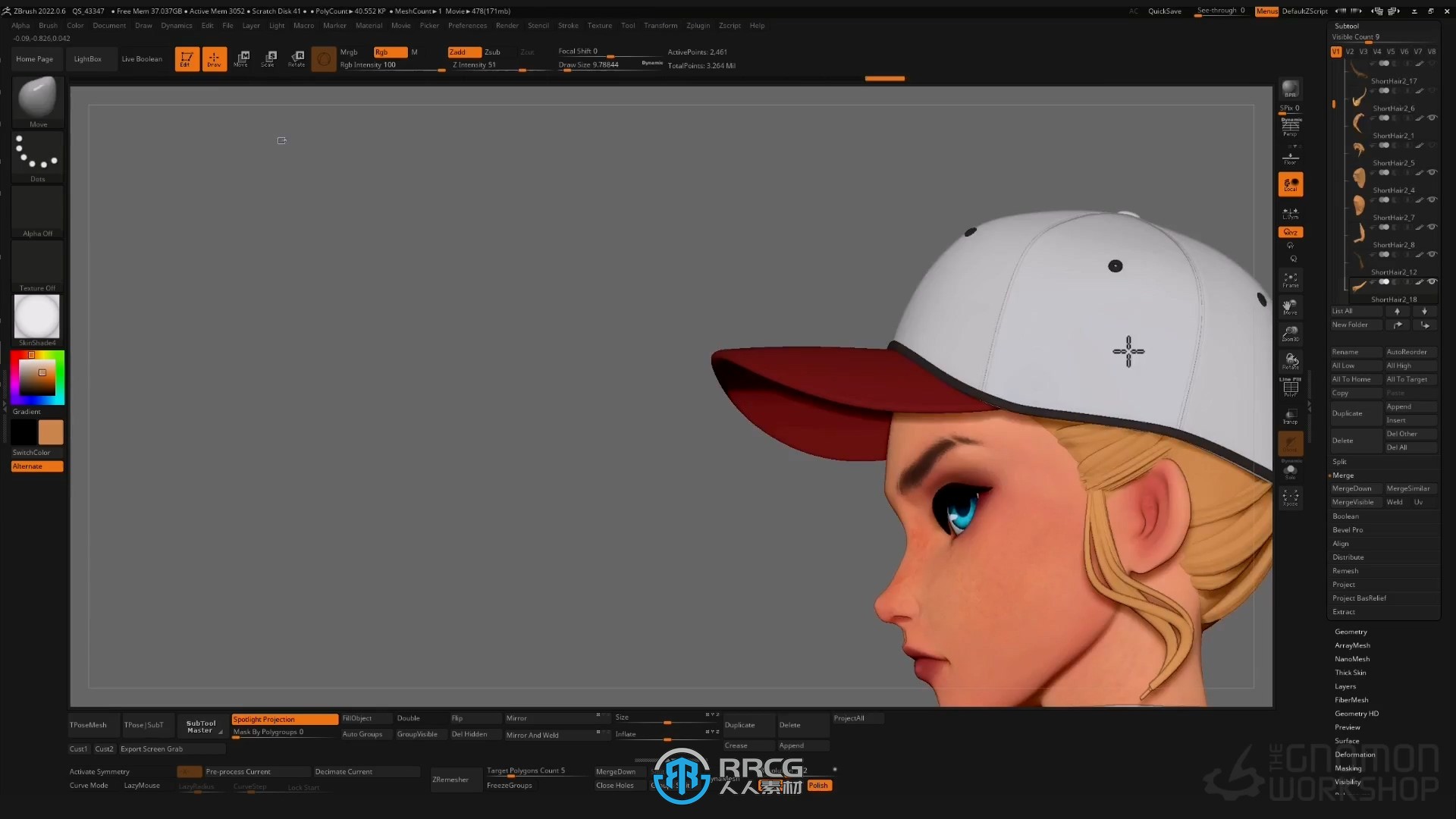
Task: Open the SkinShade4 material selector
Action: (37, 320)
